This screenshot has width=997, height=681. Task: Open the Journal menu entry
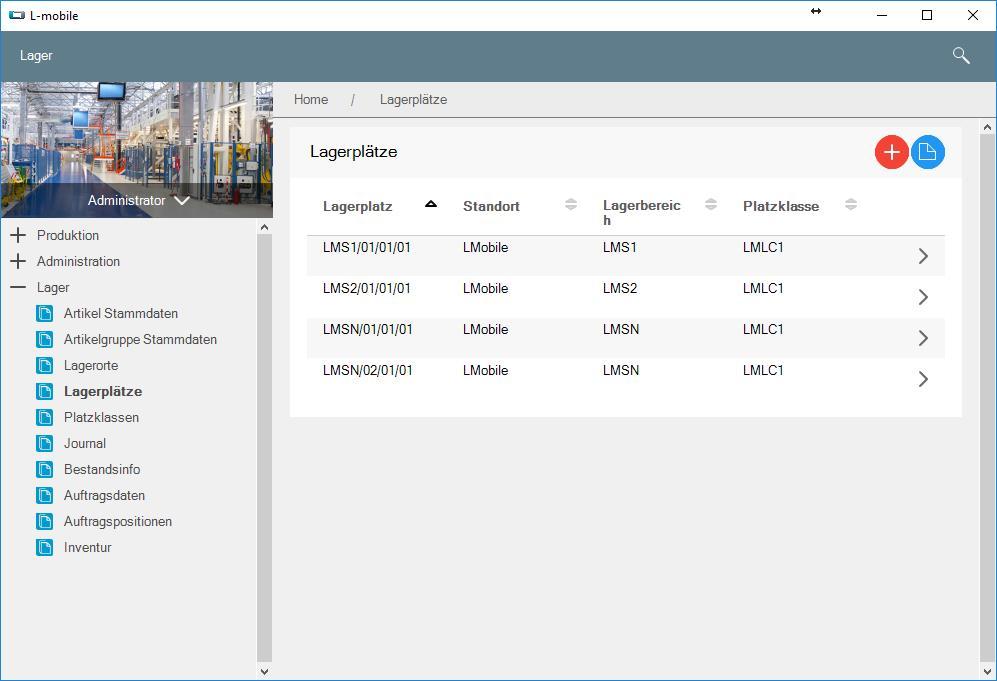85,444
